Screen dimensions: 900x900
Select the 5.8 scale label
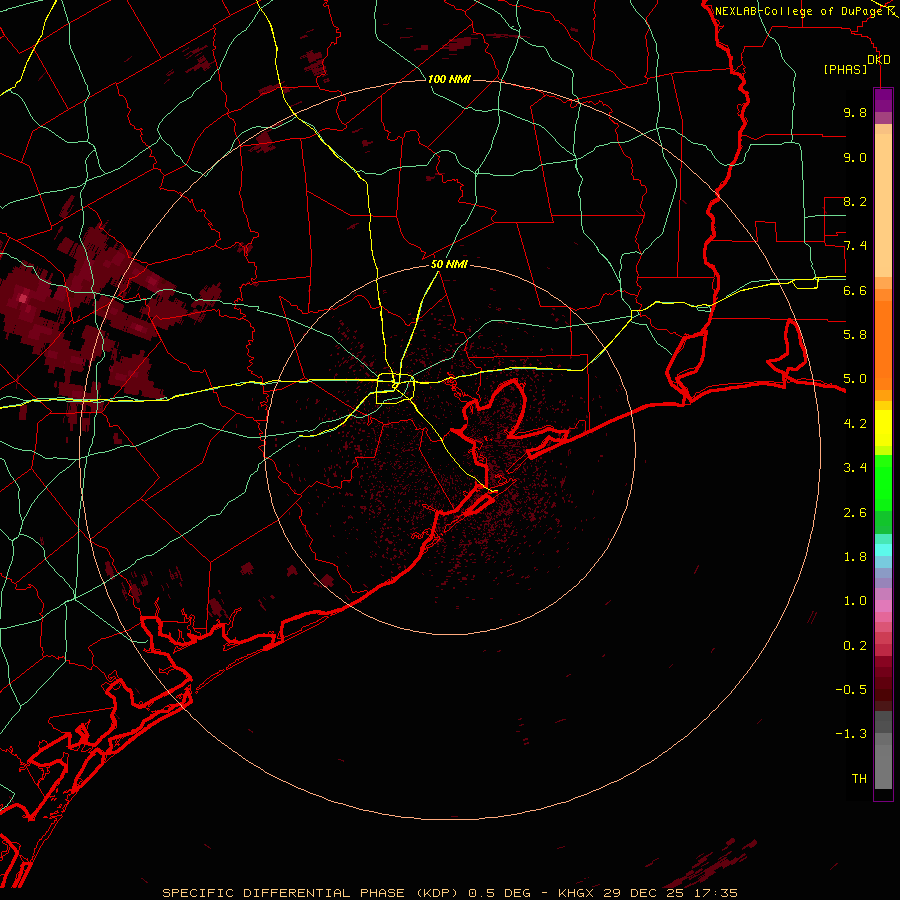855,334
